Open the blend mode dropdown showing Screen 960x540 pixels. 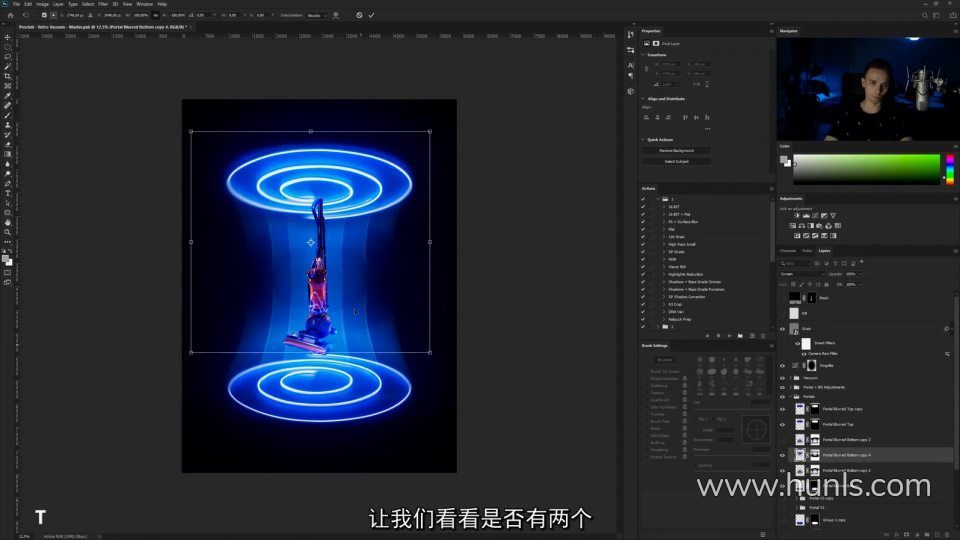click(801, 274)
